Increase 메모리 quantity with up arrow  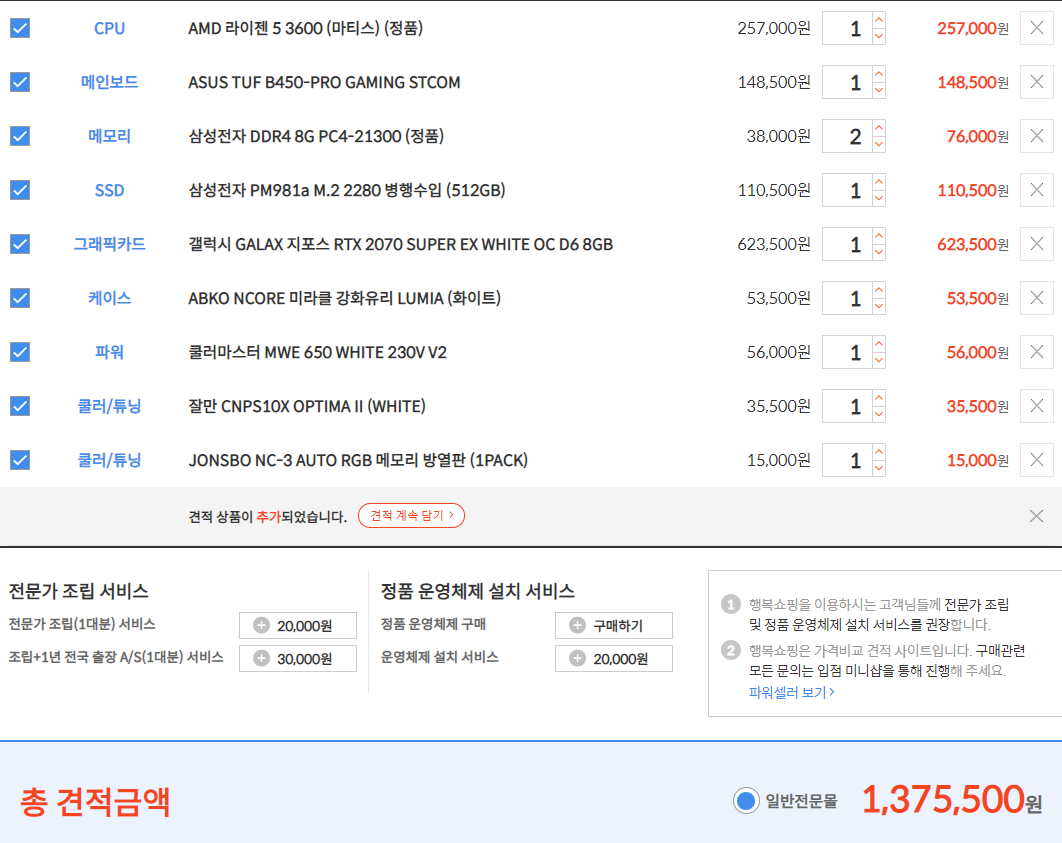(878, 127)
